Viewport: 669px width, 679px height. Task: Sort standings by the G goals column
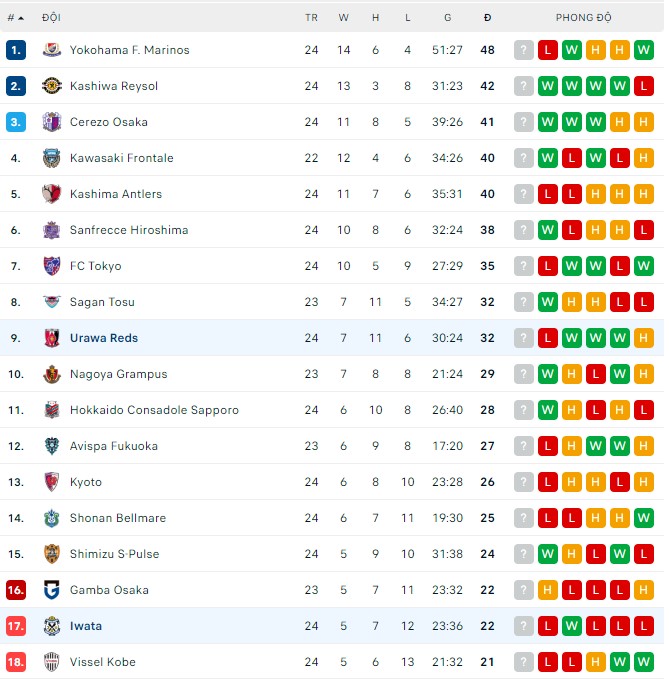coord(447,18)
